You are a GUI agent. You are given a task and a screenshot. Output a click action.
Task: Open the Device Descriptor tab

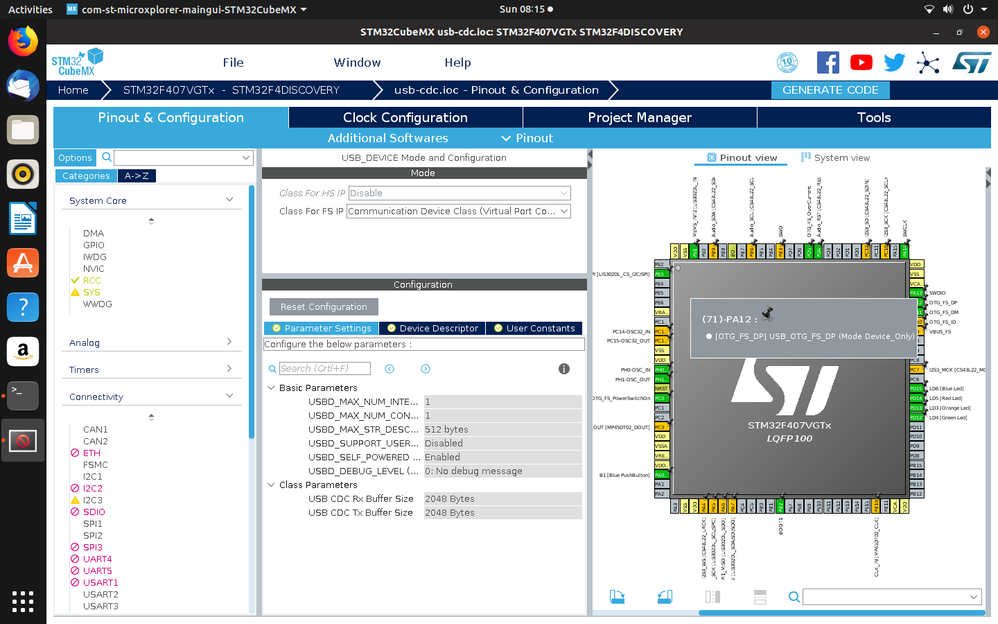point(432,328)
